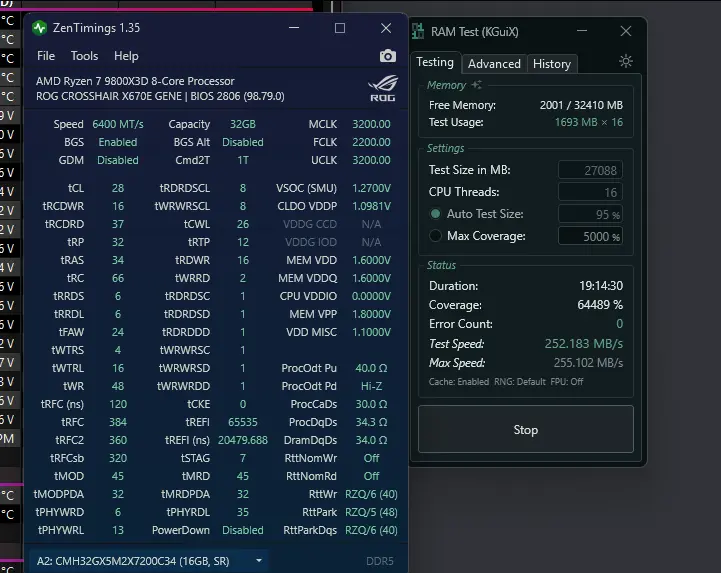Click the AMD Ryzen 7 9800X3D processor name
721x573 pixels.
135,81
